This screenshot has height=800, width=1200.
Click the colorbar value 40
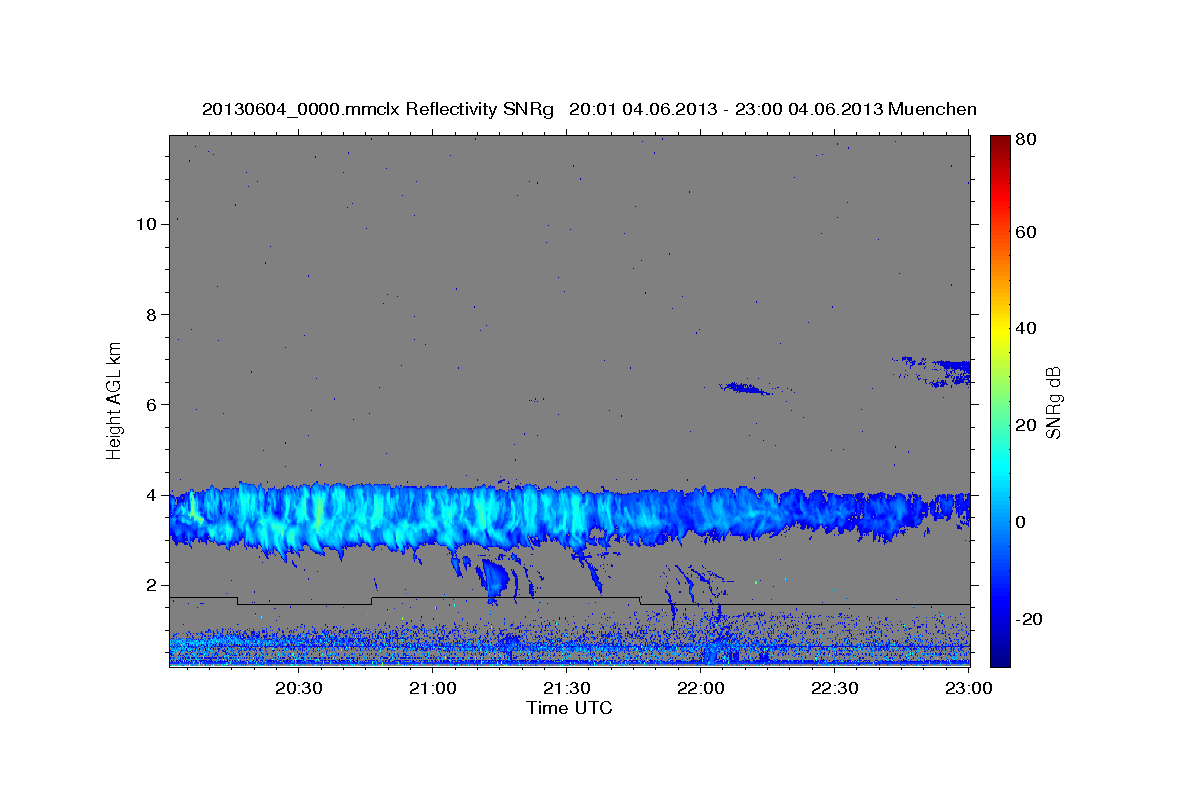pyautogui.click(x=1025, y=328)
